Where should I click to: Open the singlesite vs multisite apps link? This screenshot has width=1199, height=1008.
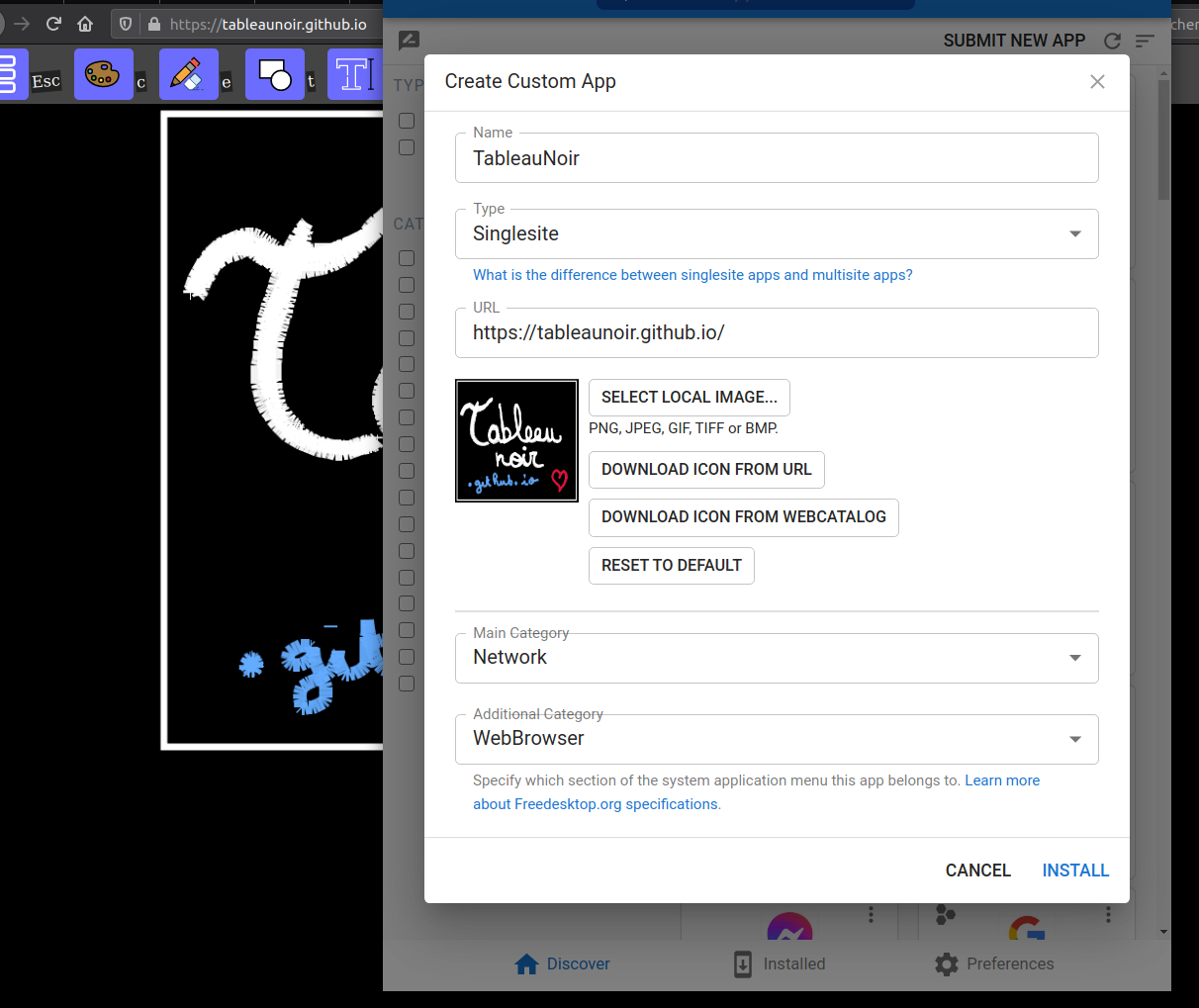tap(692, 275)
